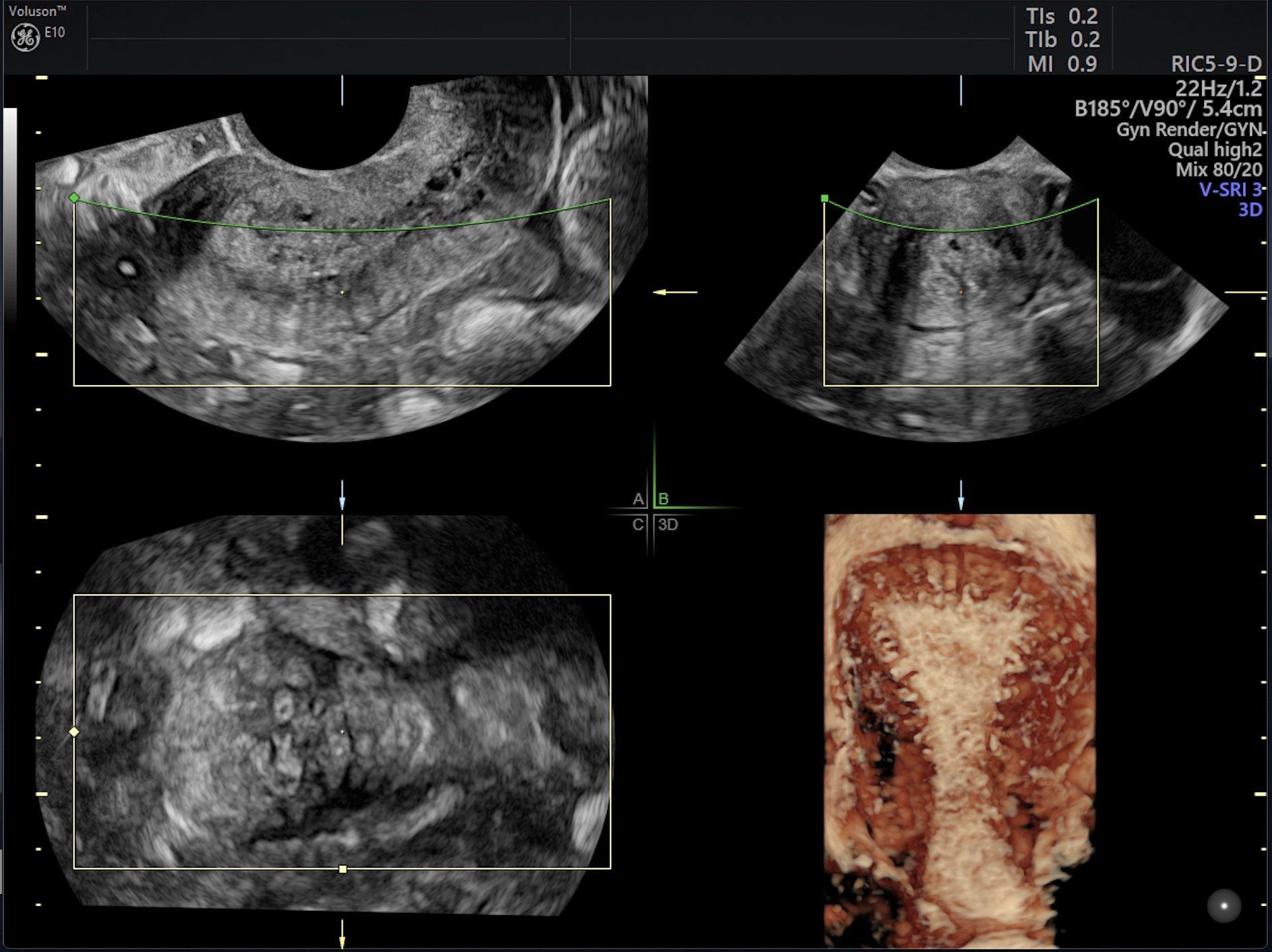Select quadrant A in the layout selector
Screen dimensions: 1272x952
point(637,499)
